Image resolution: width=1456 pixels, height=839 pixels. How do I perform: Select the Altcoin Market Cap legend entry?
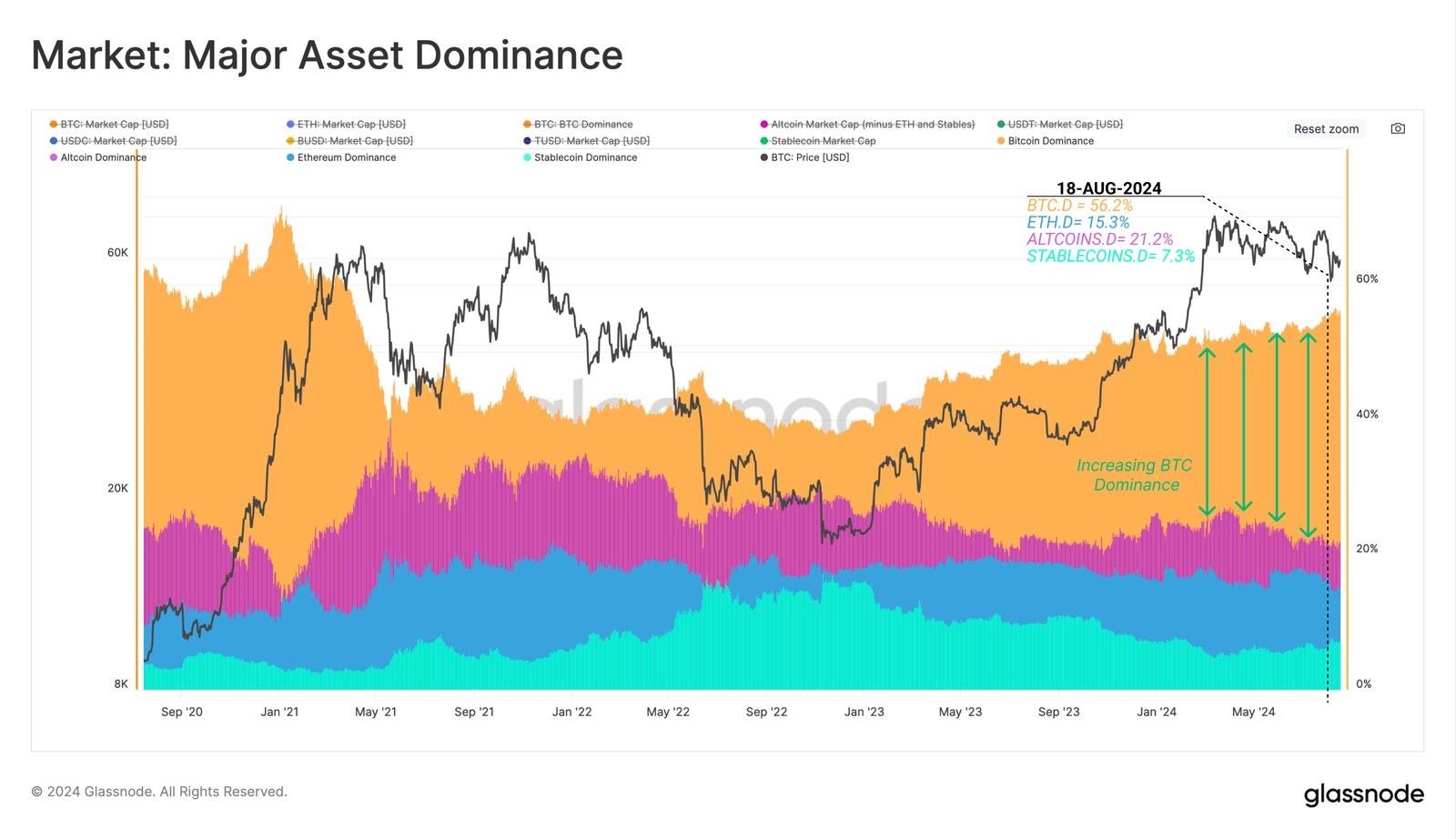pyautogui.click(x=873, y=124)
